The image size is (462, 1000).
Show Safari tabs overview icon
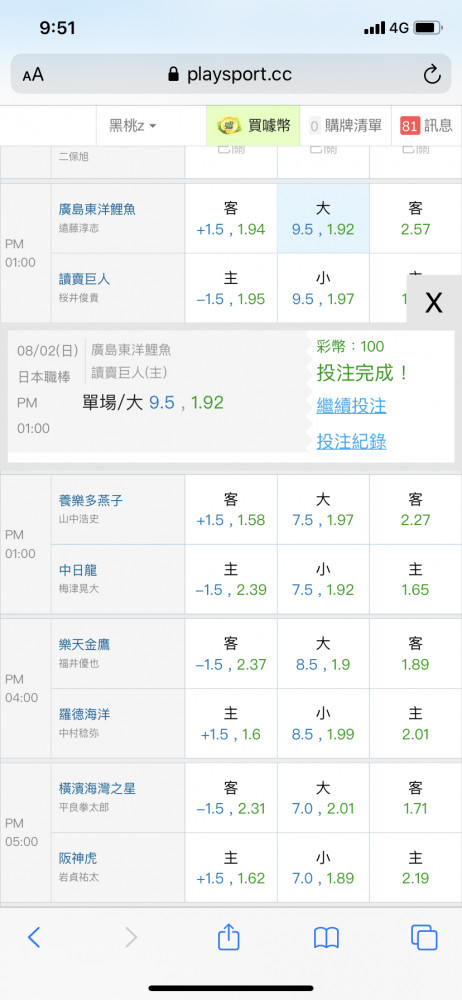click(x=424, y=938)
